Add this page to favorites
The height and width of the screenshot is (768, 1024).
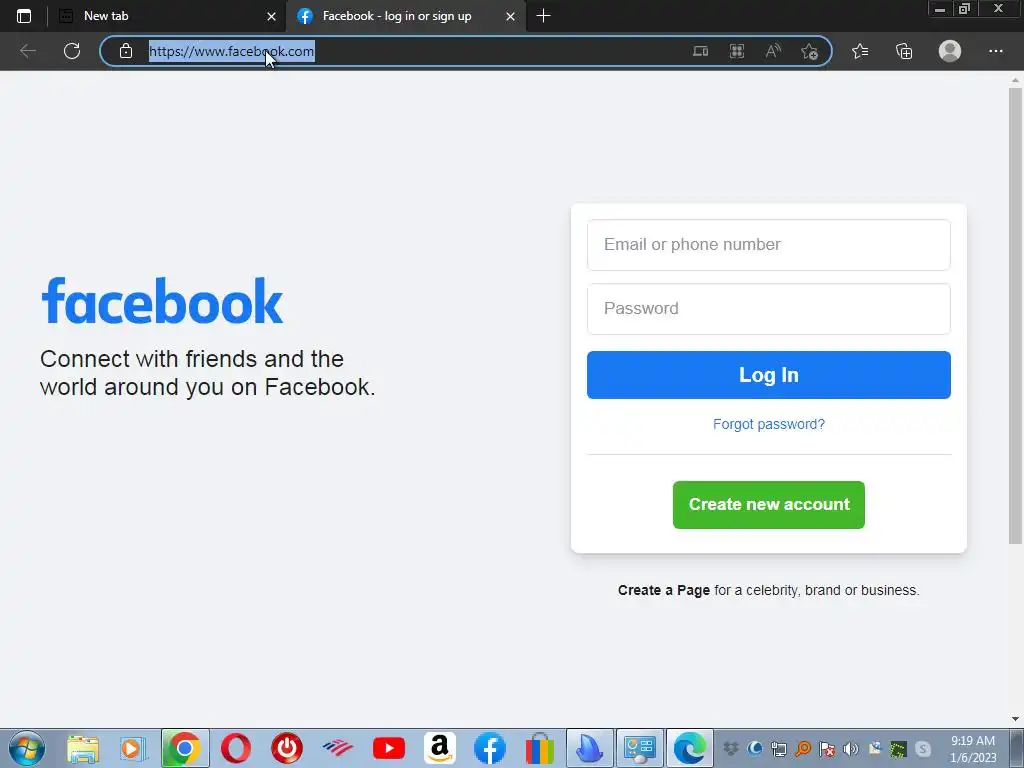(x=810, y=51)
